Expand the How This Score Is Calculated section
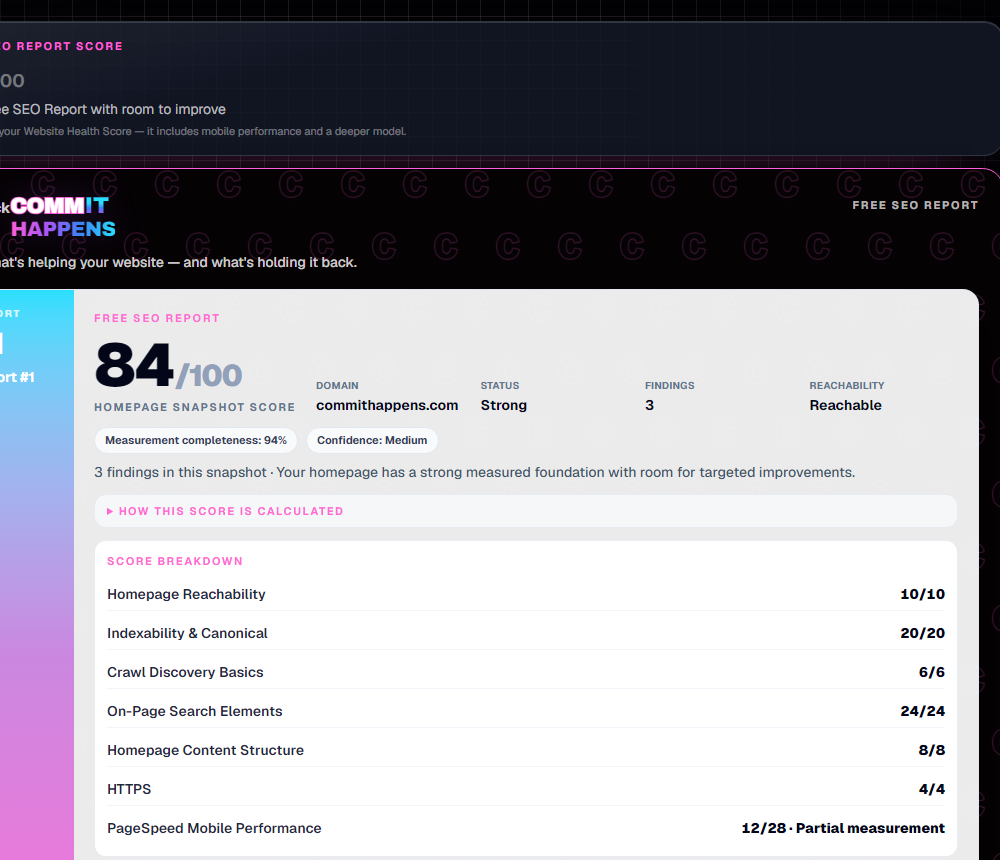 coord(526,511)
